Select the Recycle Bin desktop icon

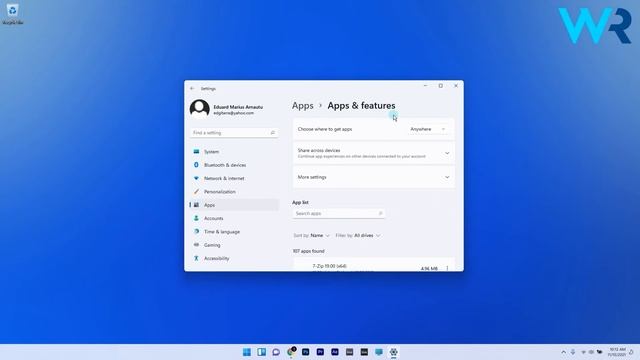pos(12,13)
